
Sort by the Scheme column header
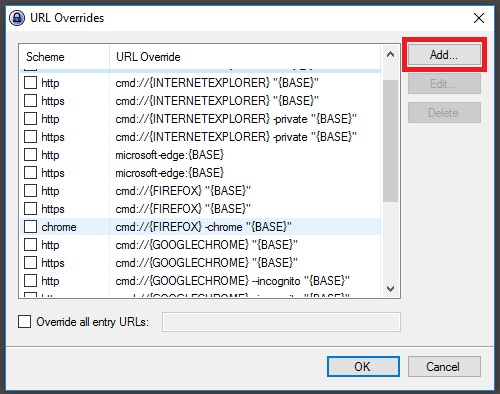(64, 57)
